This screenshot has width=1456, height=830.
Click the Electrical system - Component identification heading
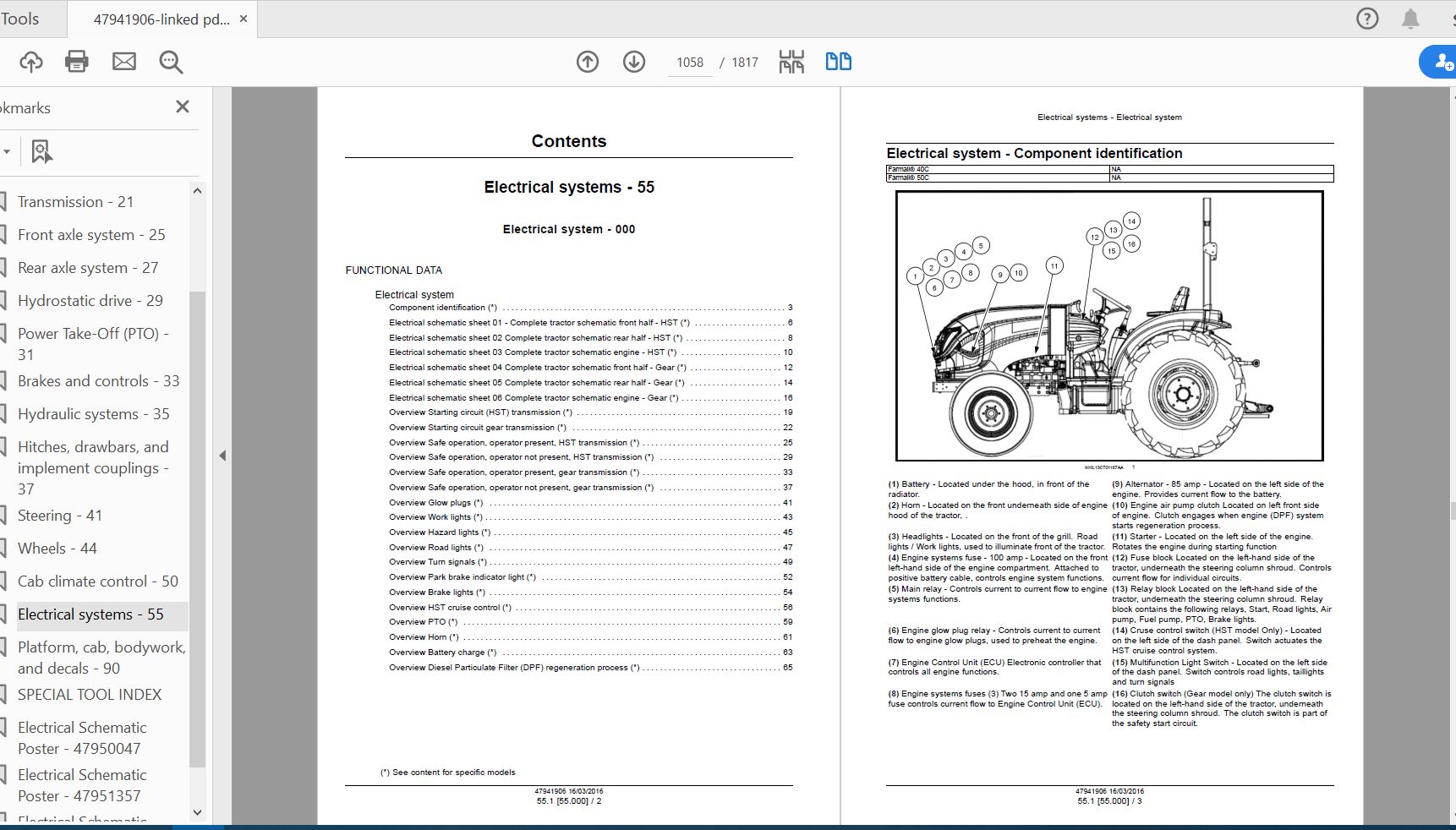1034,153
